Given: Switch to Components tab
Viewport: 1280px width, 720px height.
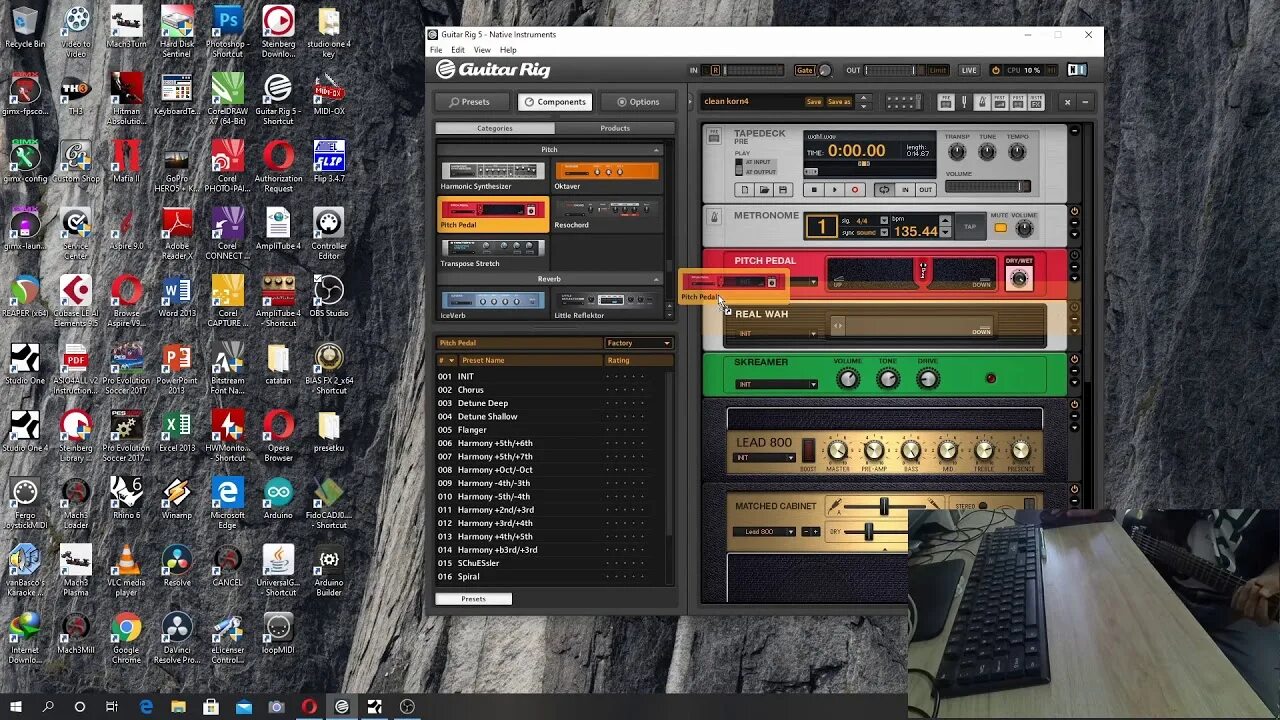Looking at the screenshot, I should point(555,102).
